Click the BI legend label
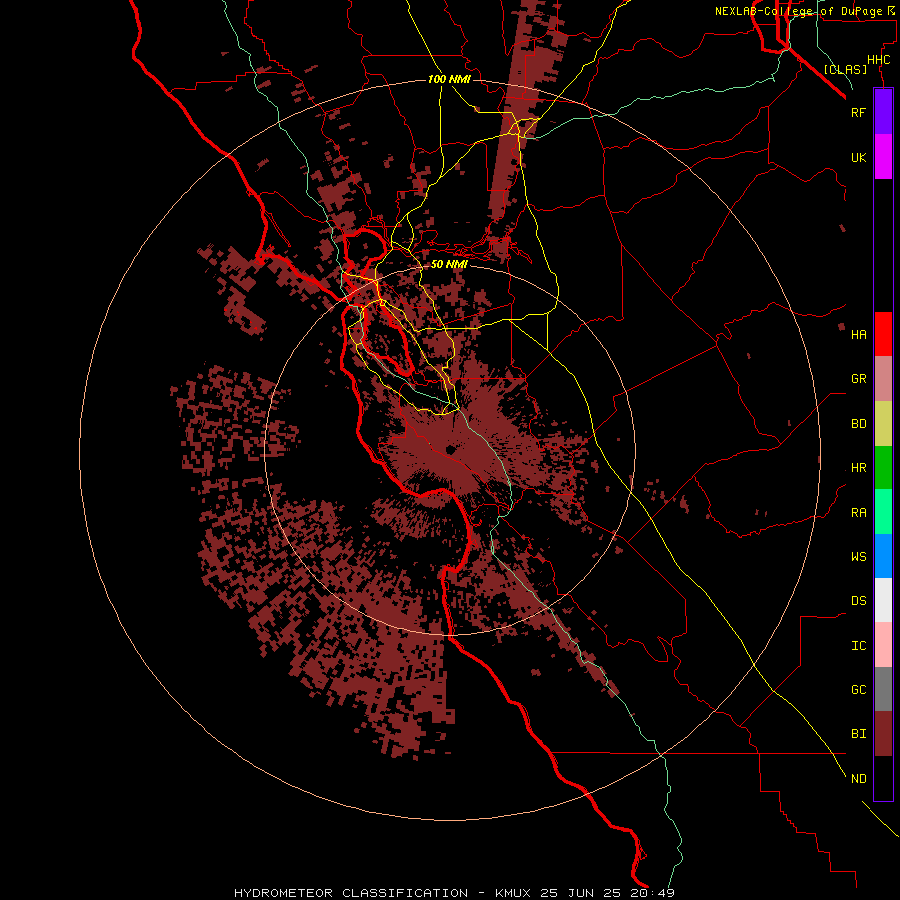The width and height of the screenshot is (900, 900). [858, 734]
